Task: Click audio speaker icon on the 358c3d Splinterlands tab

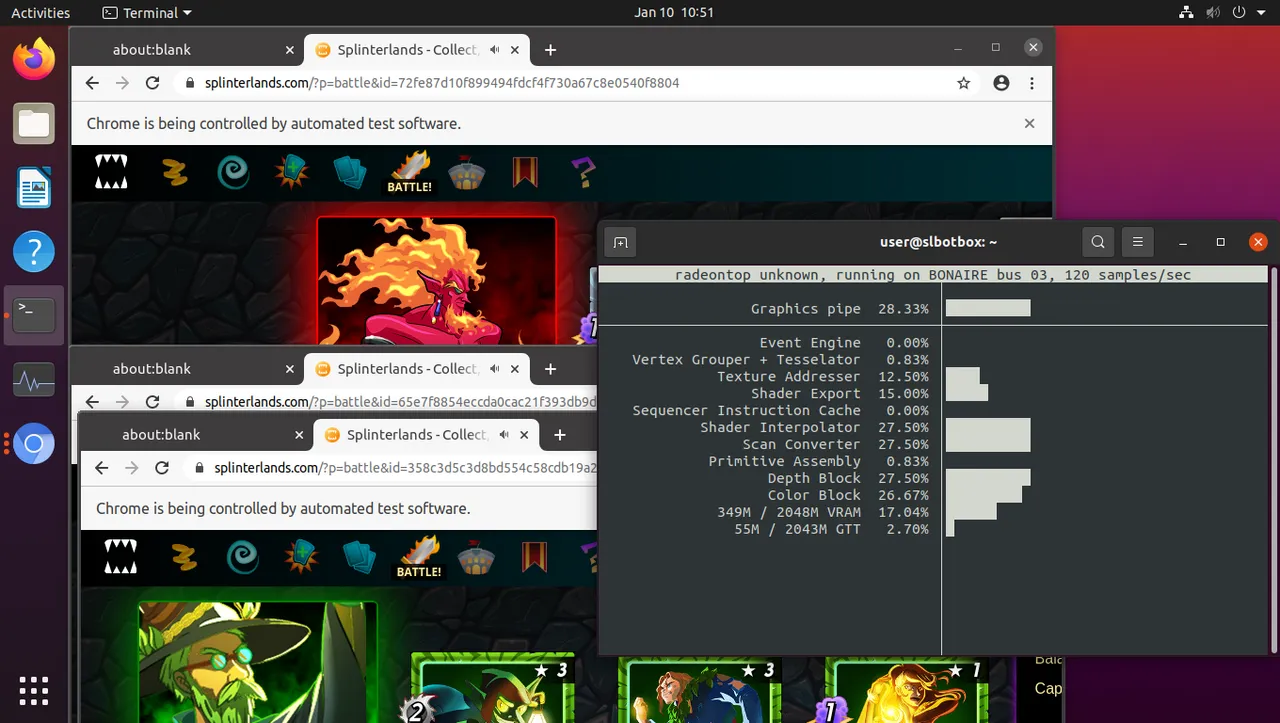Action: point(504,435)
